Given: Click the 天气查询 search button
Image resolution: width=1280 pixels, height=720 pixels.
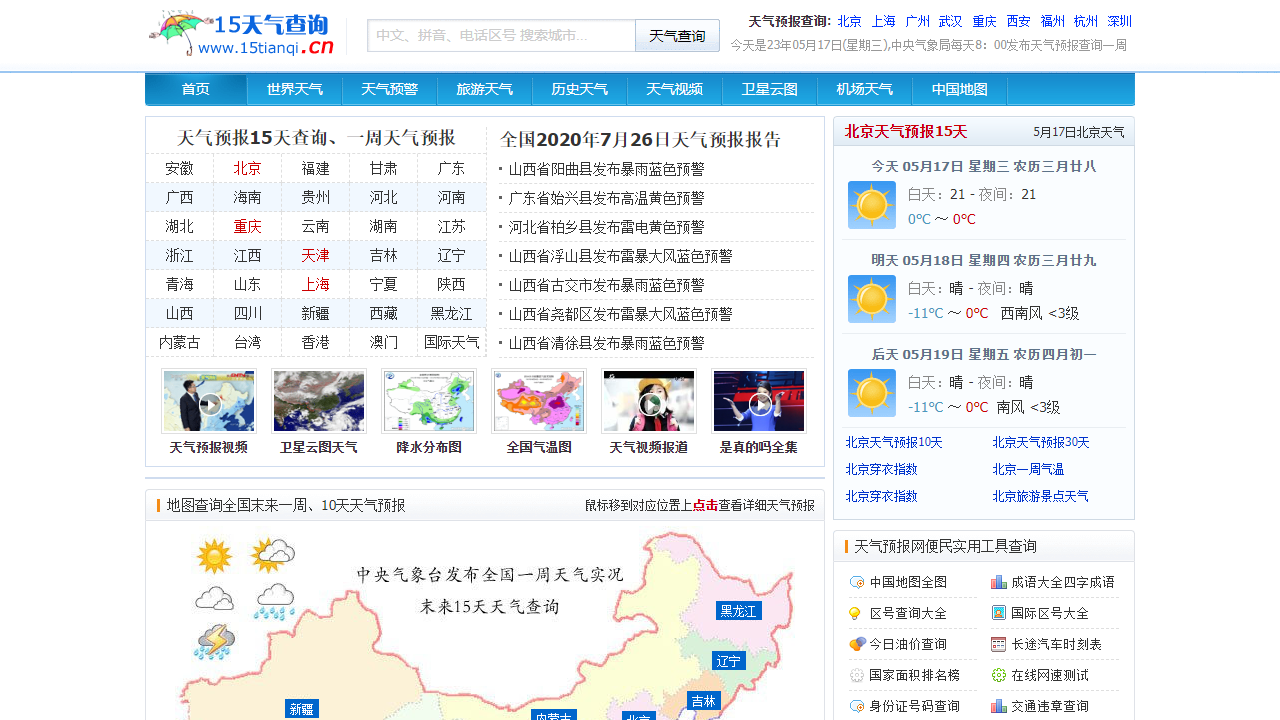Looking at the screenshot, I should point(677,35).
